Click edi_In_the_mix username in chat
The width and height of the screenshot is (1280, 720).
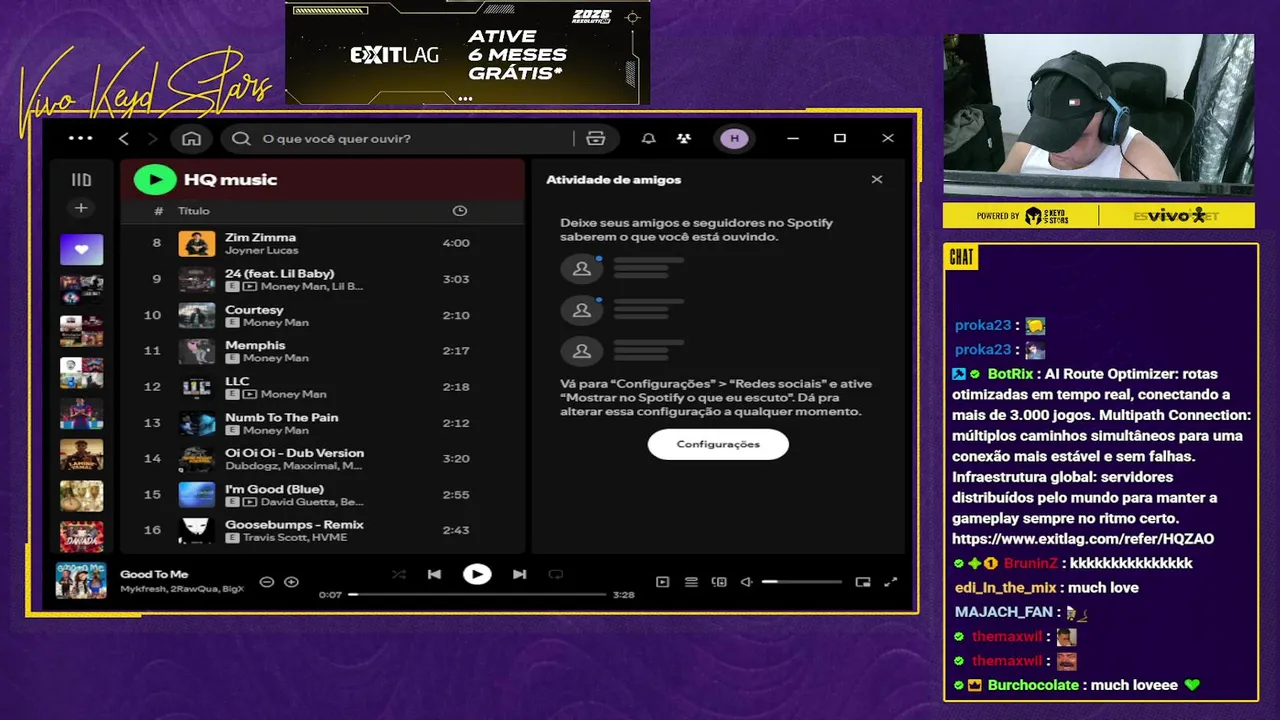[1005, 588]
